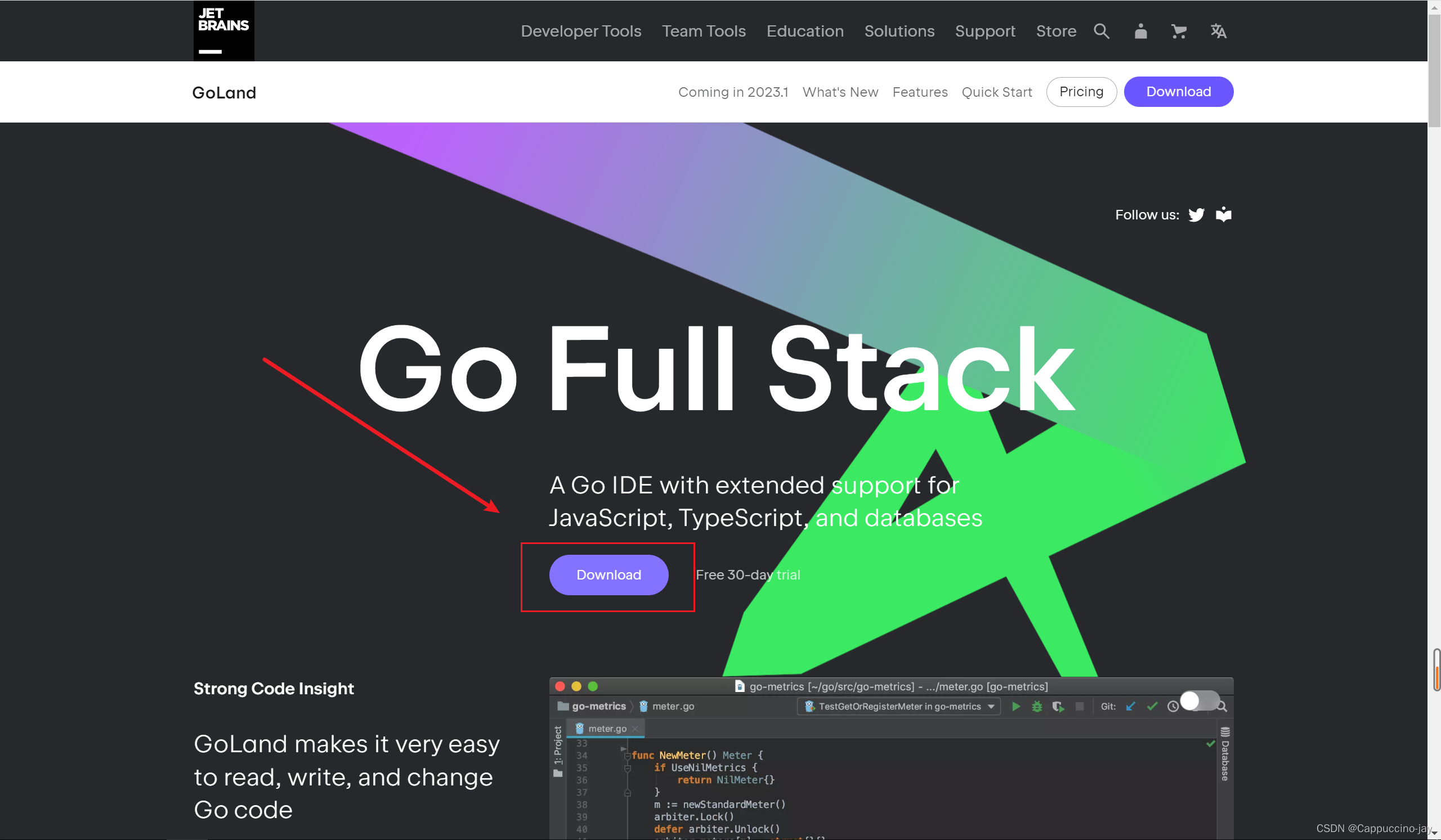Click 'Go Full Stack' hero headline

(x=717, y=369)
